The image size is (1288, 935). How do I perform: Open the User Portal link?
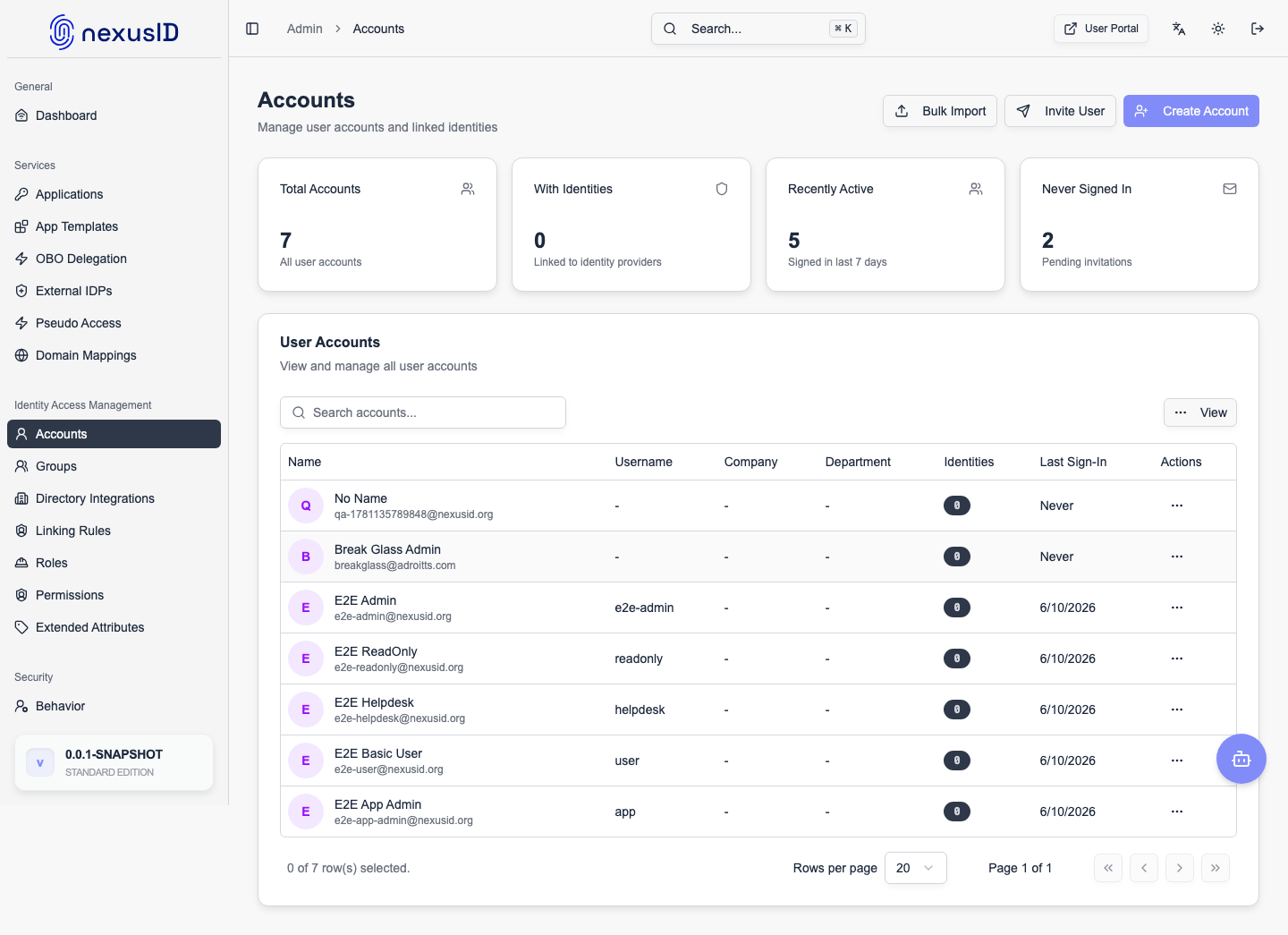[x=1101, y=29]
